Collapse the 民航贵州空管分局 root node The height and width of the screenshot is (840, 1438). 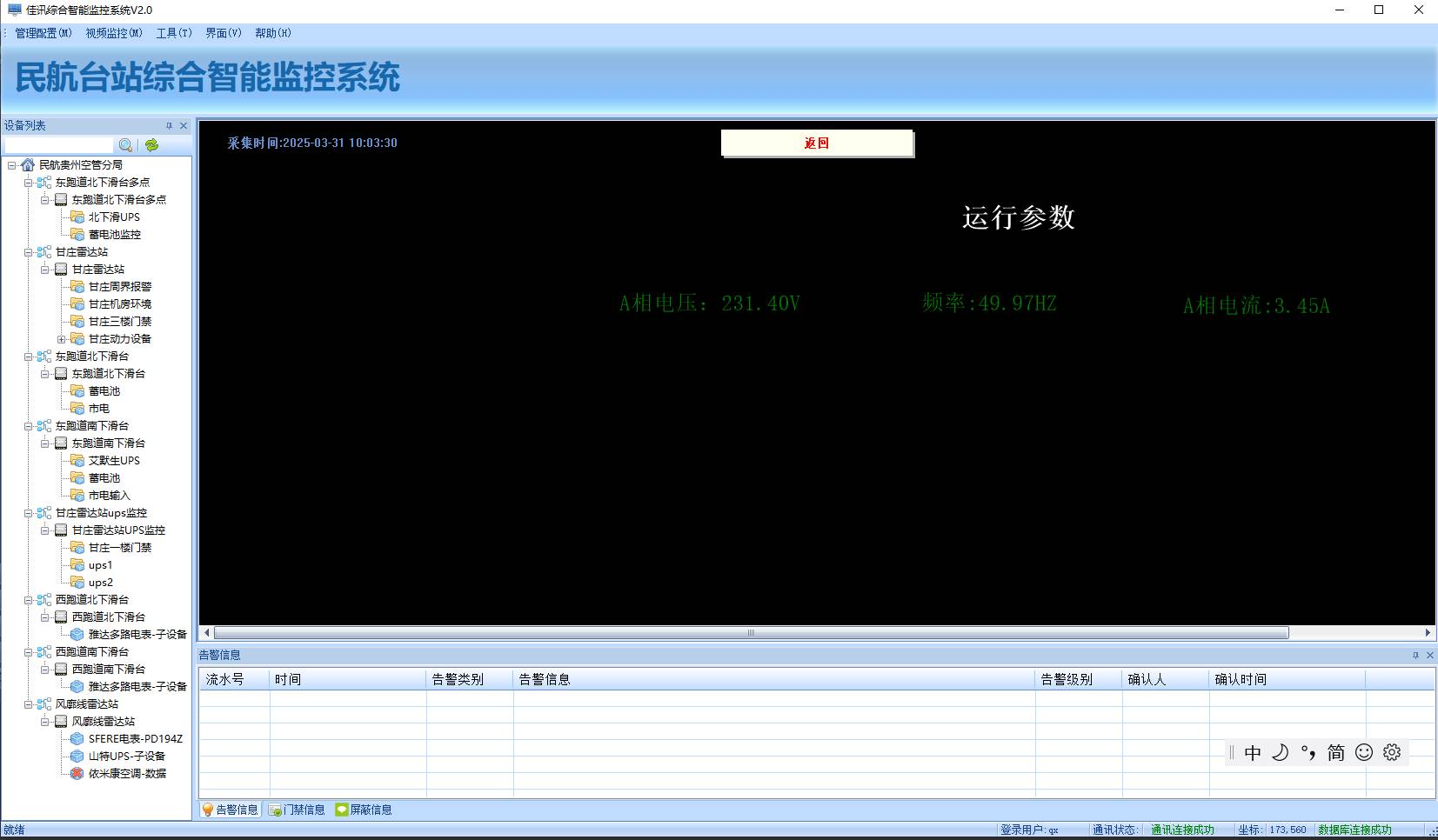(12, 165)
